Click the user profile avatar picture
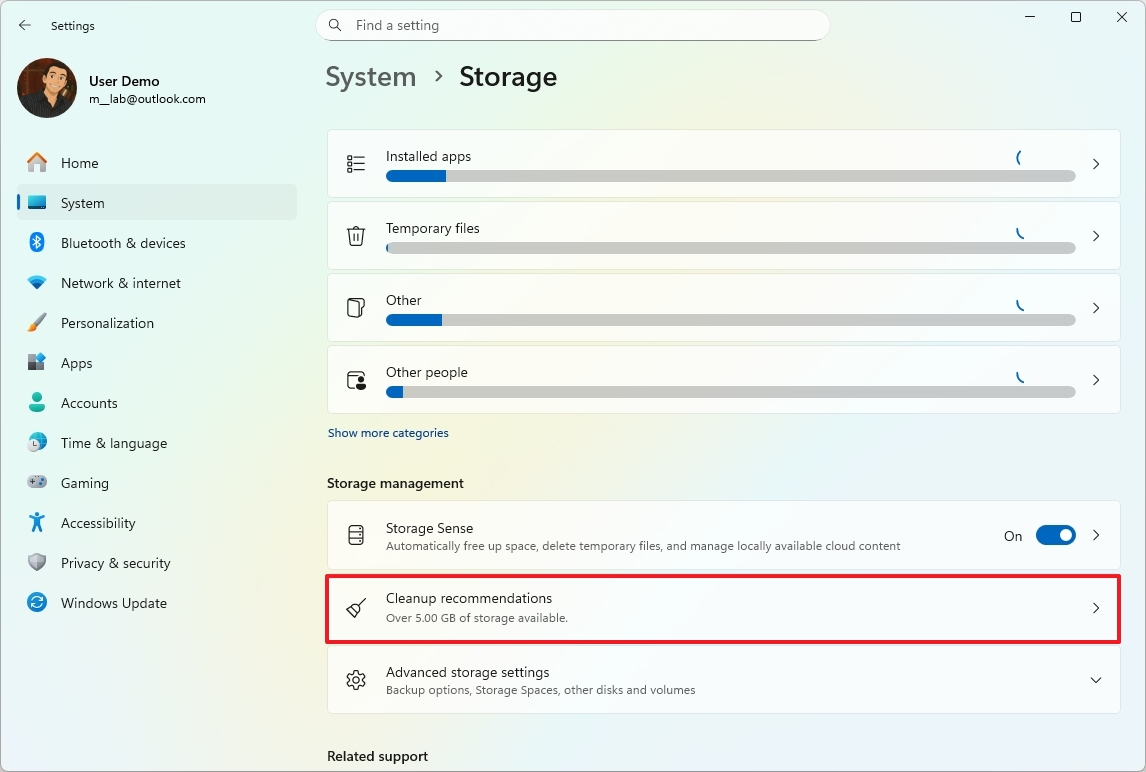1146x772 pixels. pos(47,88)
